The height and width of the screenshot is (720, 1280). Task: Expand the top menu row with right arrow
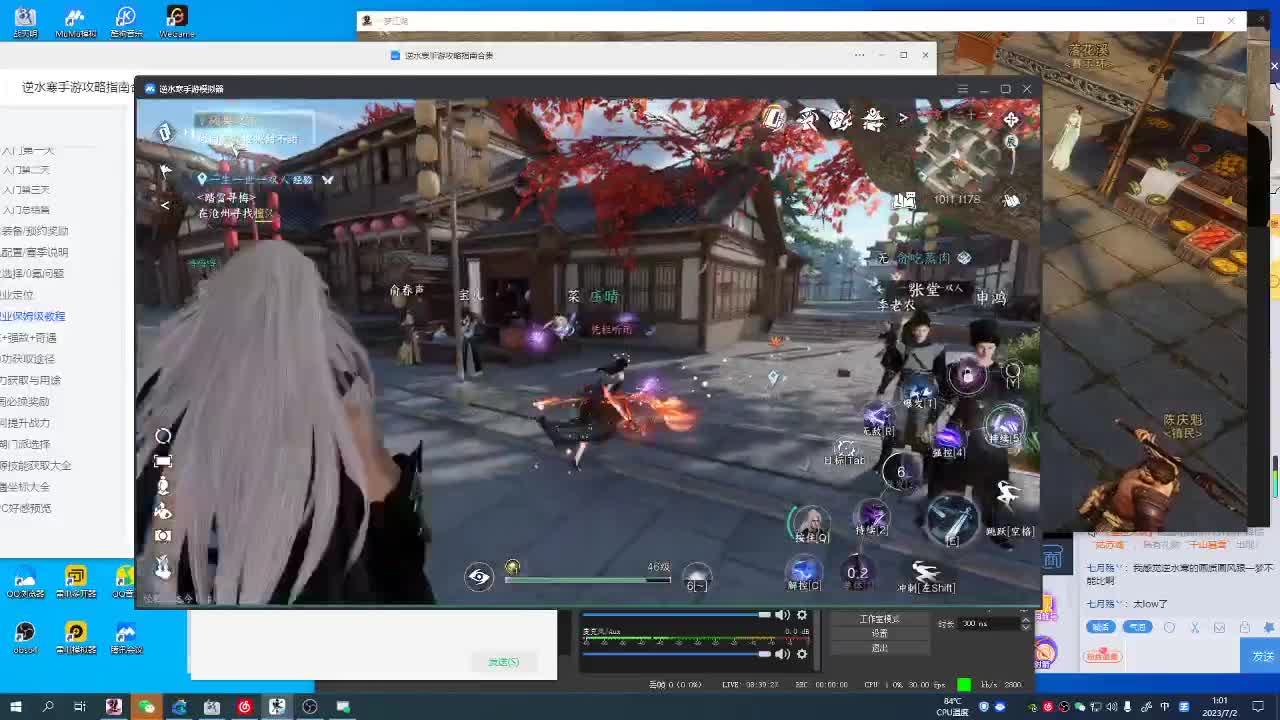[x=903, y=117]
